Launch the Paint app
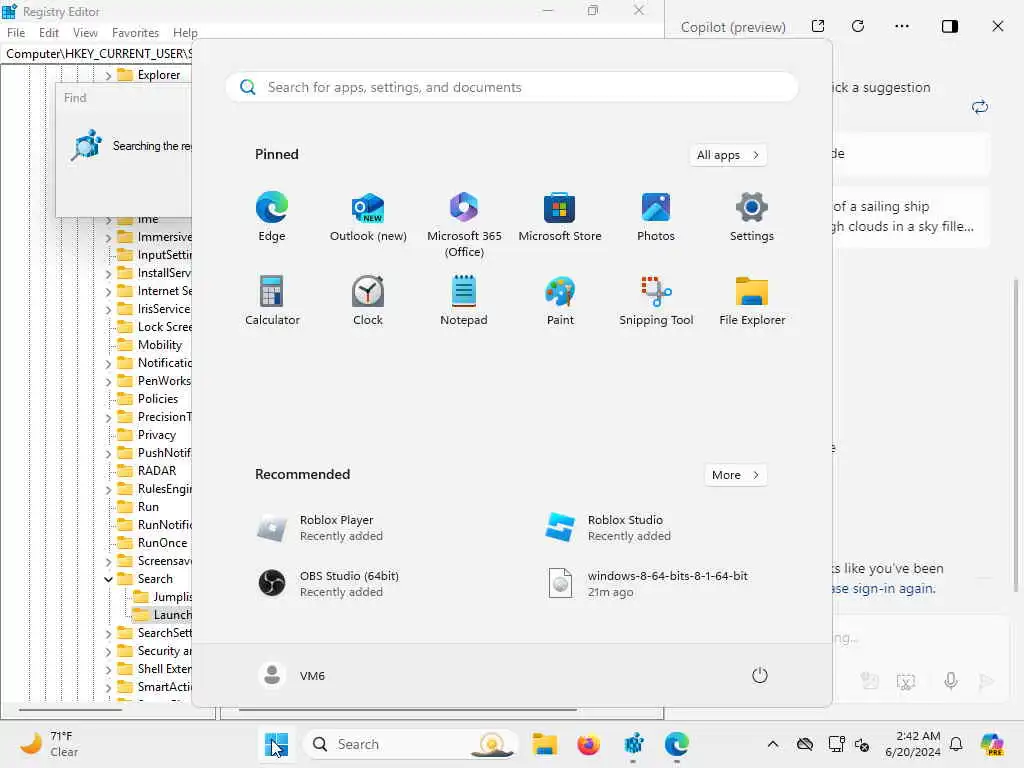Viewport: 1024px width, 768px height. pyautogui.click(x=560, y=300)
